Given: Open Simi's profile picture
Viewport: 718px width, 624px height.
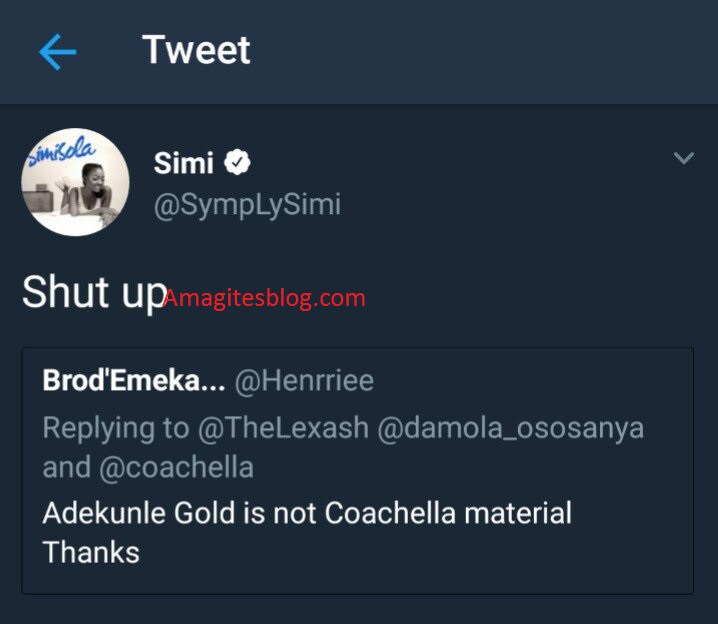Looking at the screenshot, I should click(75, 182).
